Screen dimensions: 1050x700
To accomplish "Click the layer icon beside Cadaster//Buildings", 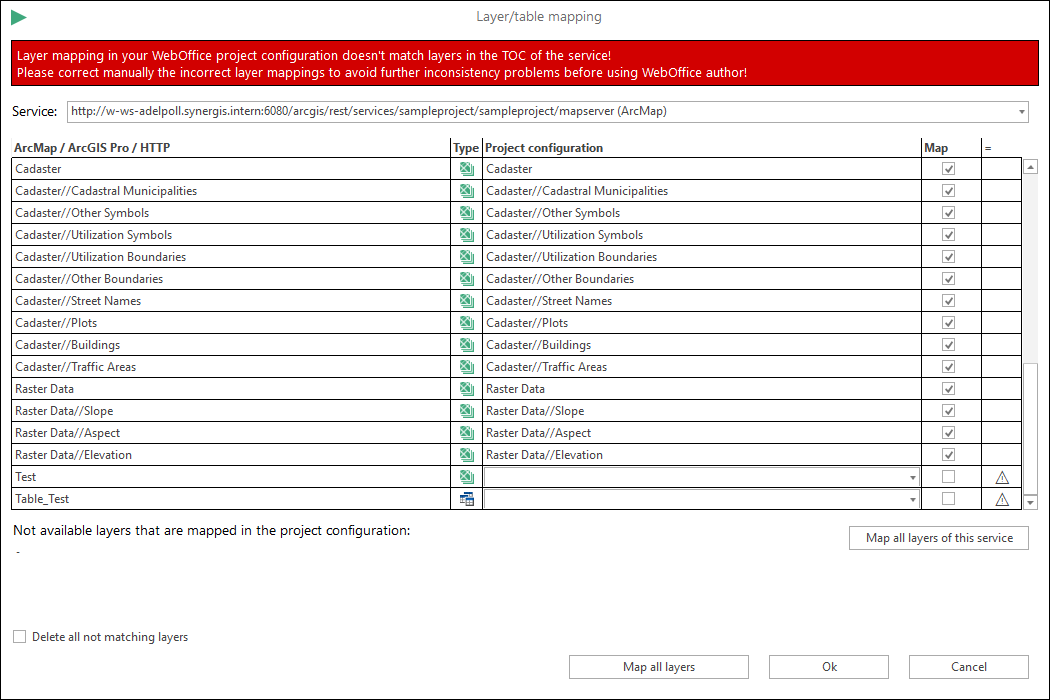I will (466, 344).
